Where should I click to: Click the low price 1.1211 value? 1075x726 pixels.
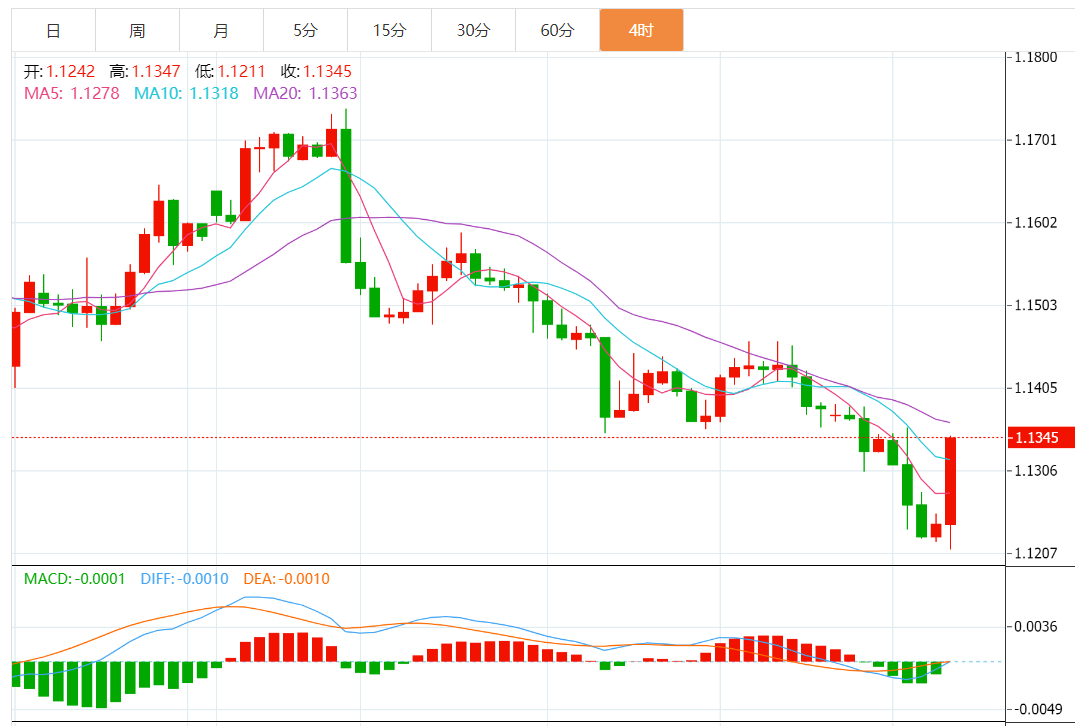coord(241,71)
